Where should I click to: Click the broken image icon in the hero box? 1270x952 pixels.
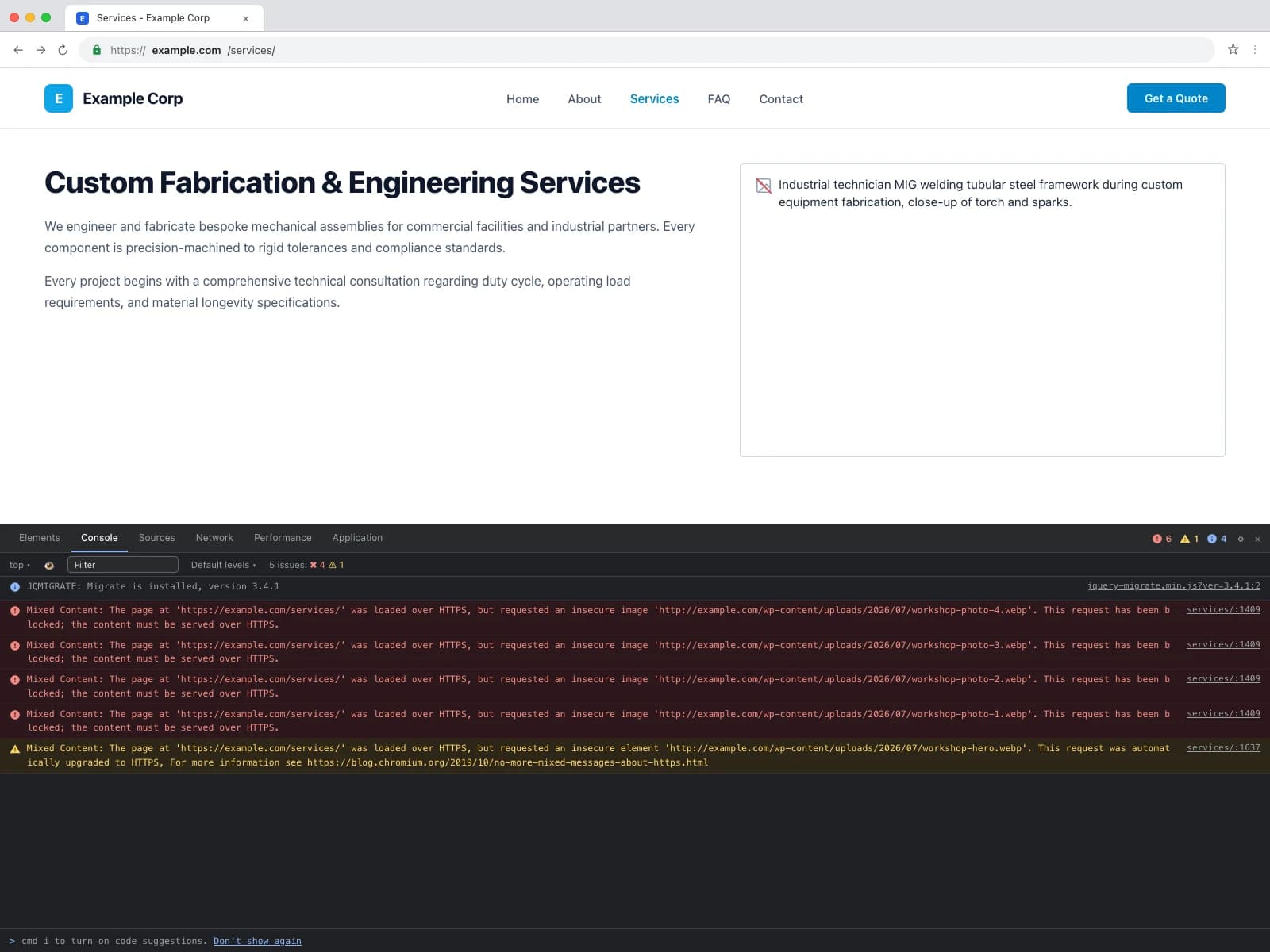[x=764, y=186]
